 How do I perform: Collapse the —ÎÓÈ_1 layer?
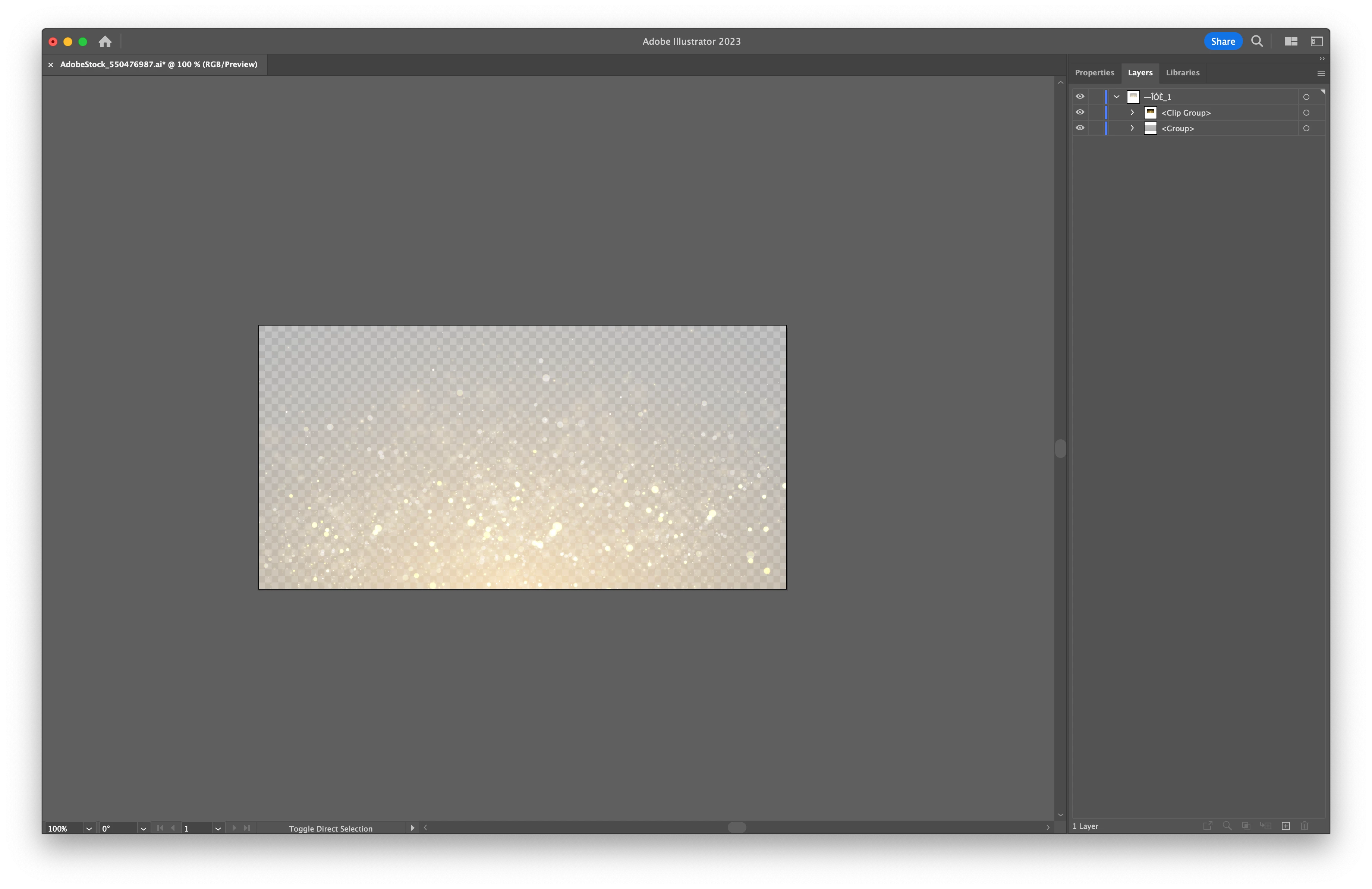point(1117,96)
